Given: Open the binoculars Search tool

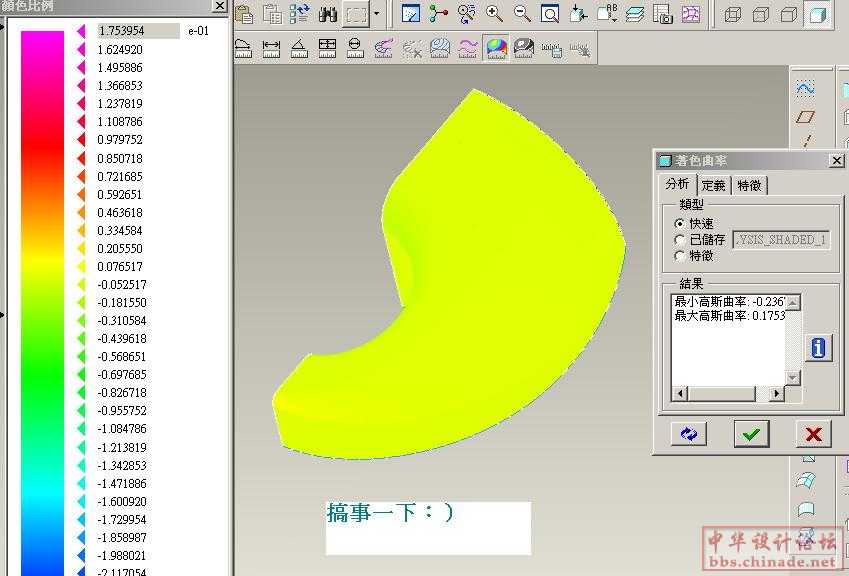Looking at the screenshot, I should pyautogui.click(x=328, y=14).
